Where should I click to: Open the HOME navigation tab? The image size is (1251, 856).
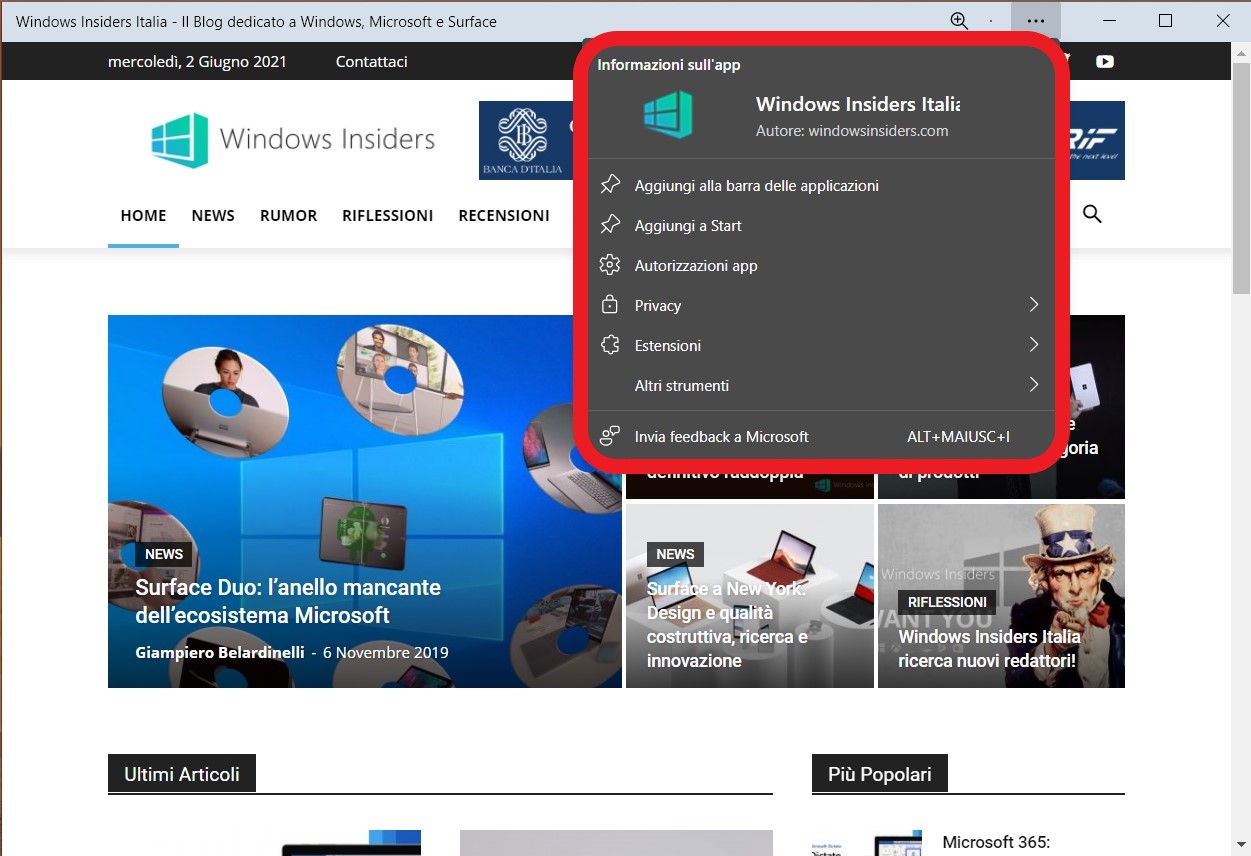click(143, 215)
